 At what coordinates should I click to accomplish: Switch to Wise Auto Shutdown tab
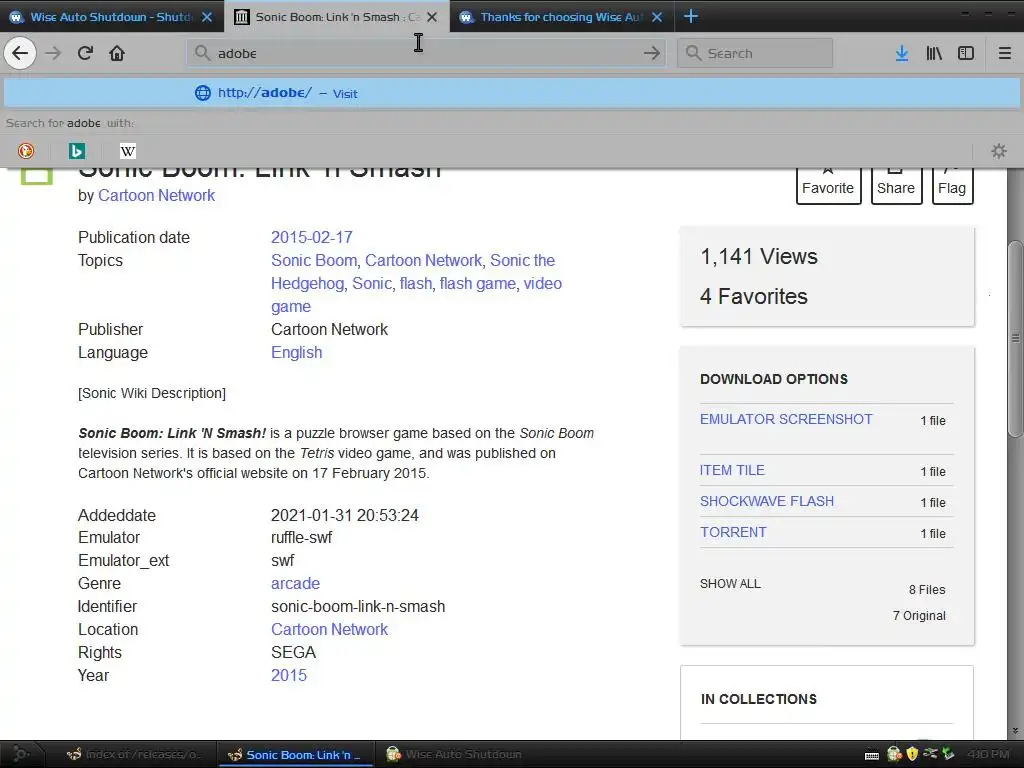[x=111, y=17]
